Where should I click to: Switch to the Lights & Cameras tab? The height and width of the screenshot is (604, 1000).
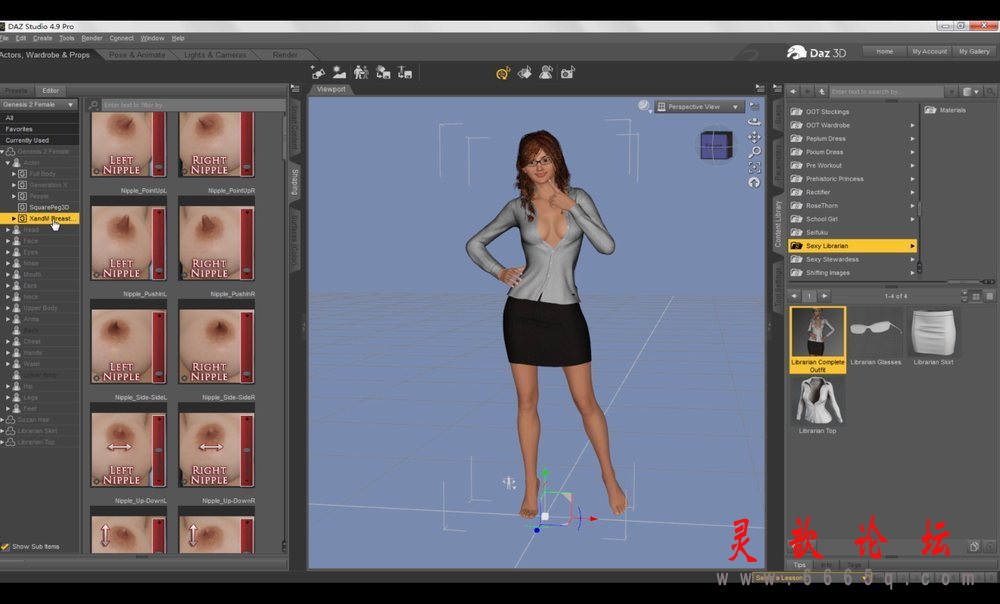(x=215, y=55)
